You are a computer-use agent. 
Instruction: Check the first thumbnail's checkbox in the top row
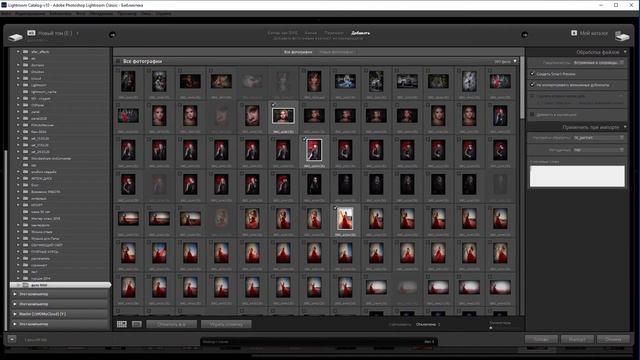118,70
